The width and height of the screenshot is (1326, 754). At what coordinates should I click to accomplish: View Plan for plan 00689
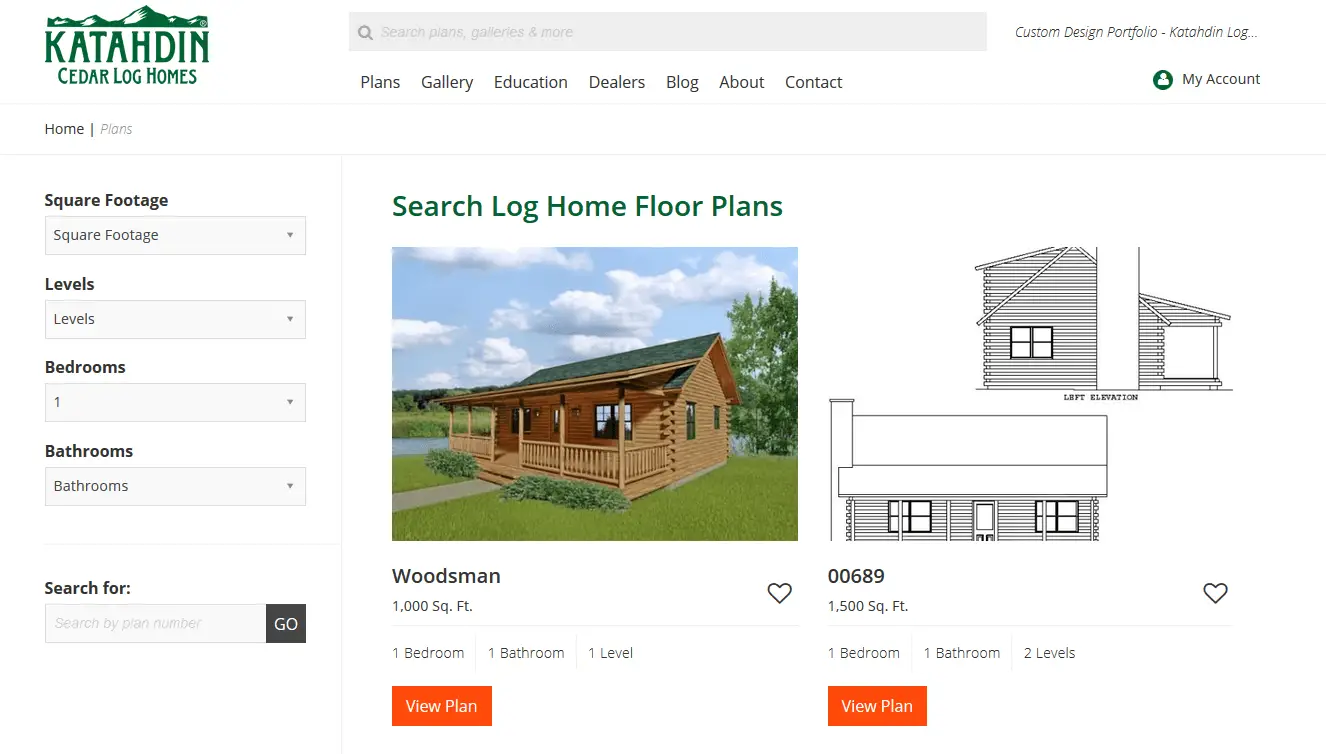point(877,706)
